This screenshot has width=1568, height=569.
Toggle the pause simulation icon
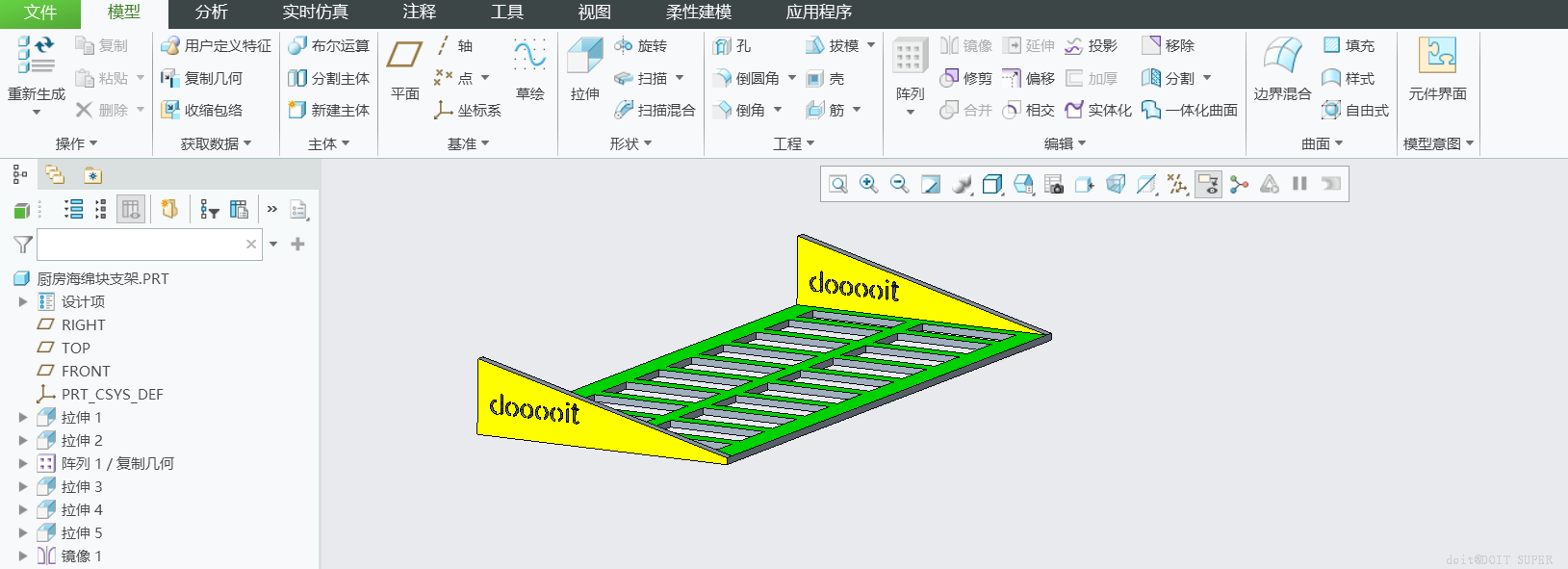coord(1299,184)
